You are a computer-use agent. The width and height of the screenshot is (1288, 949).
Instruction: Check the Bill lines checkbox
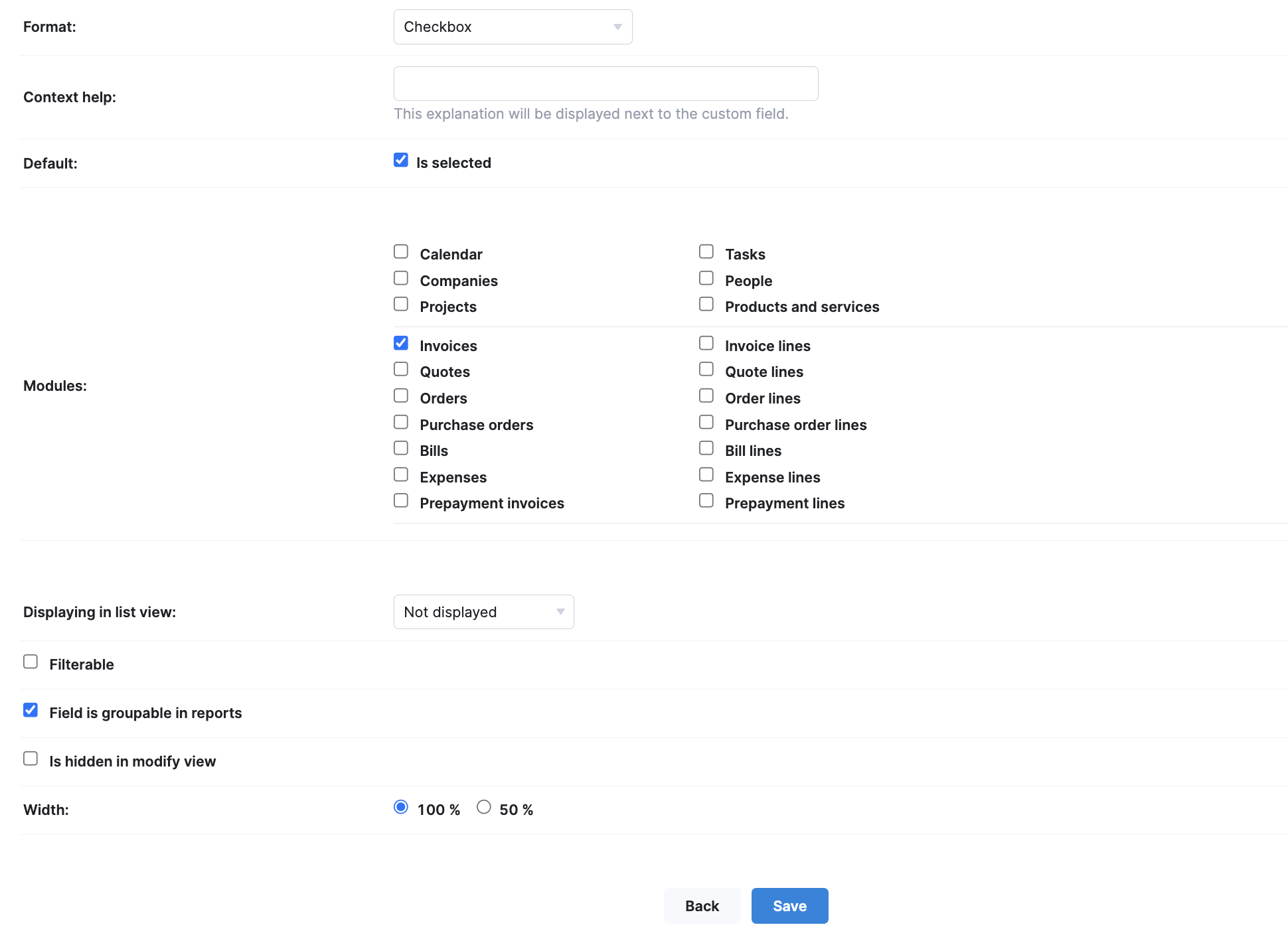(706, 448)
